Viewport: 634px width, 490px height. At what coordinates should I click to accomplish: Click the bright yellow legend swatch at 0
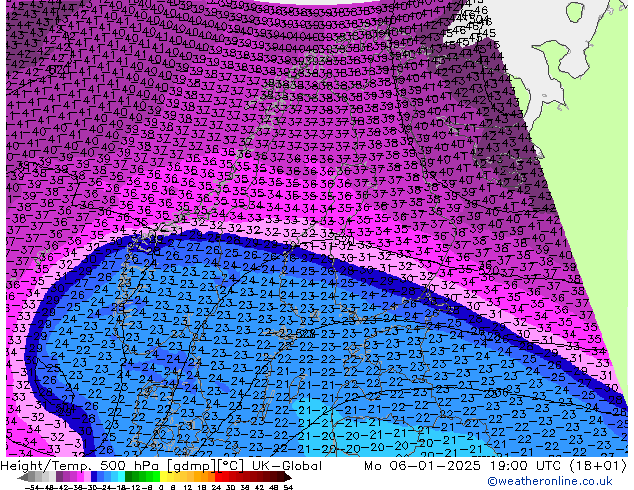[x=163, y=477]
